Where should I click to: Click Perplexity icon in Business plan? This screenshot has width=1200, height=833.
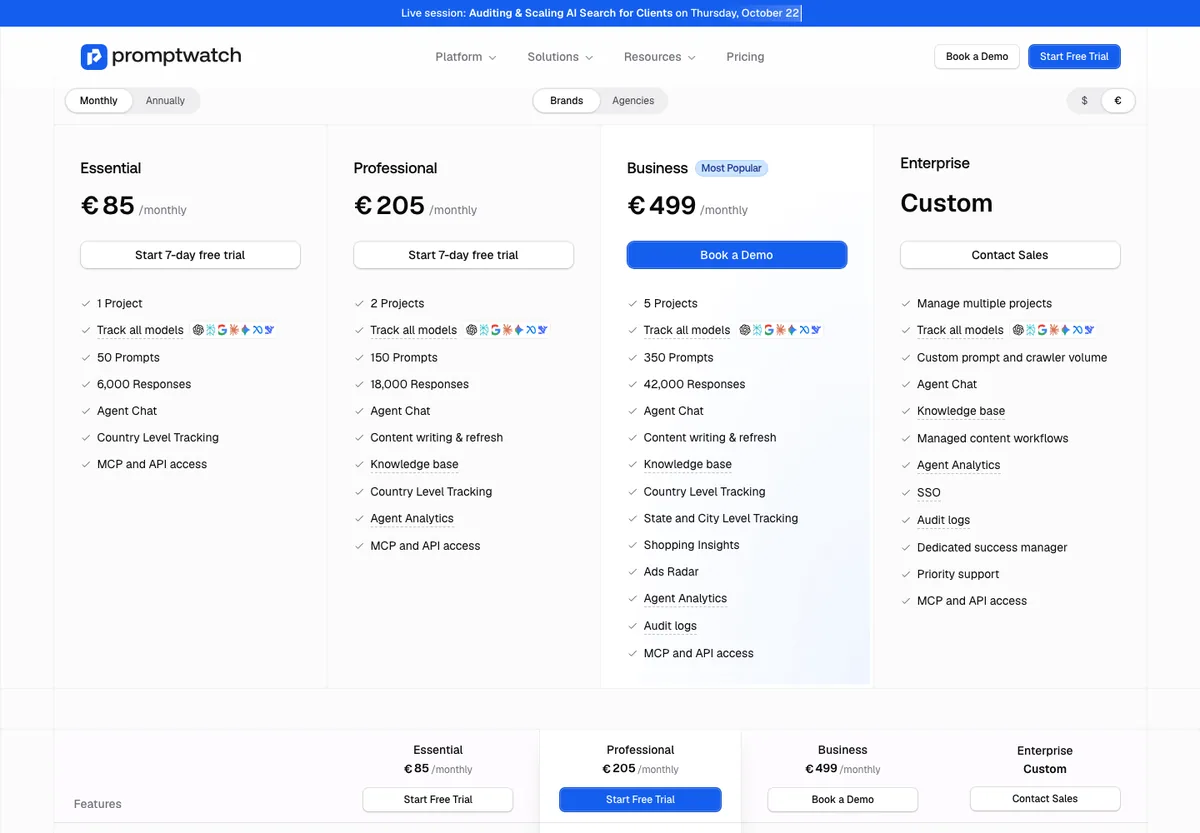[757, 330]
